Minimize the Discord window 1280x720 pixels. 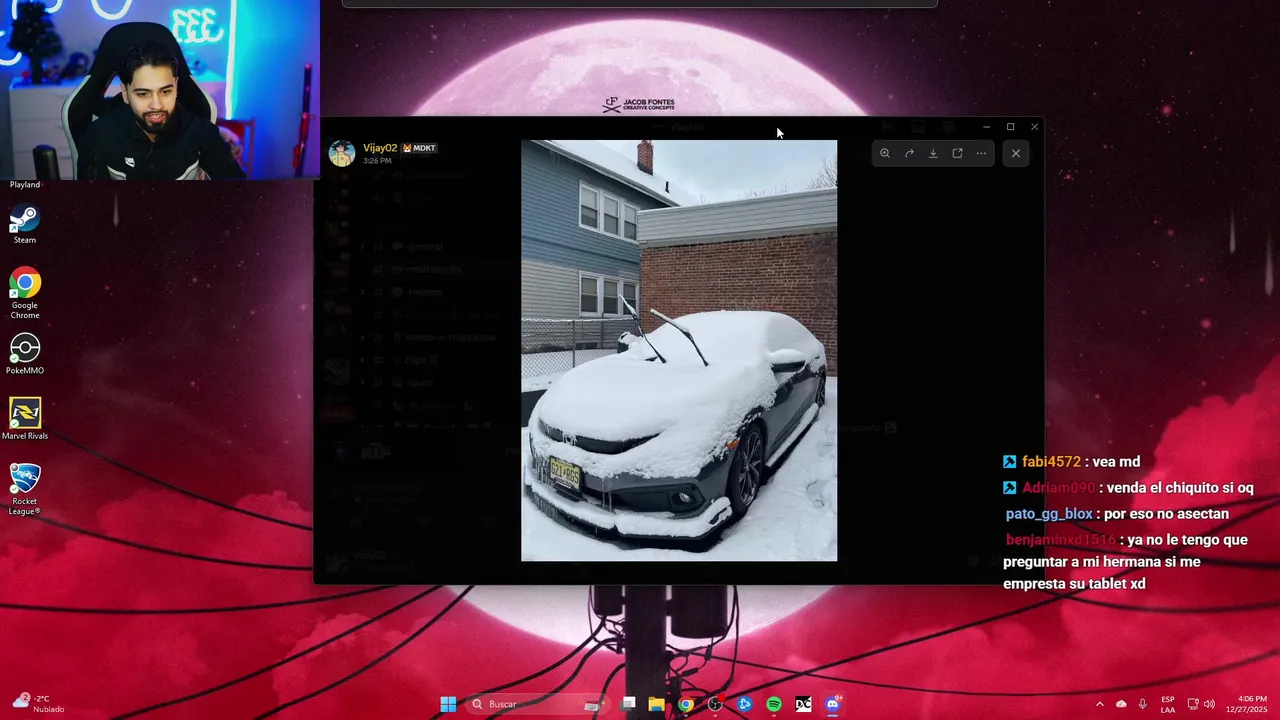click(986, 127)
